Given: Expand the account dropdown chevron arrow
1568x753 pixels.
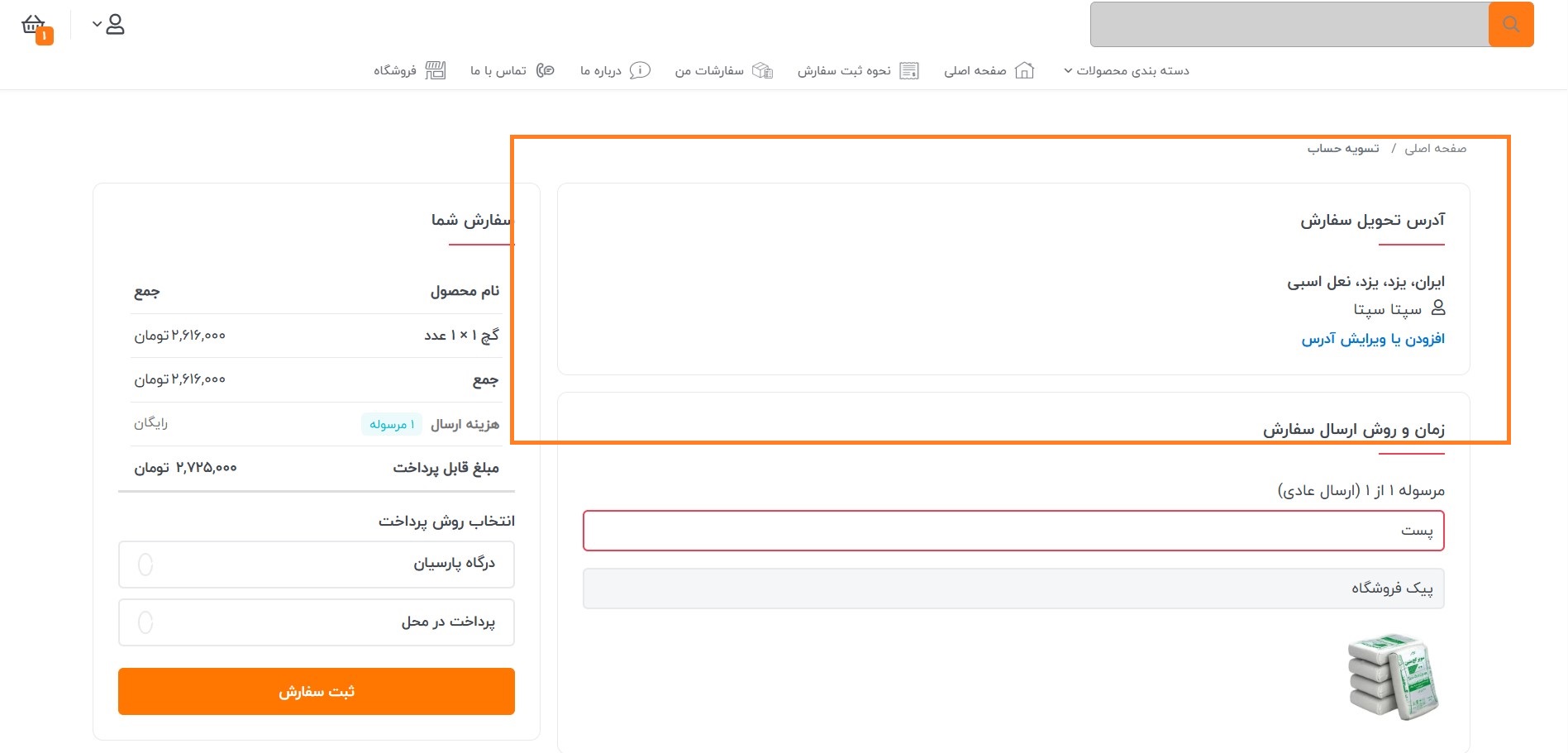Looking at the screenshot, I should [x=97, y=24].
